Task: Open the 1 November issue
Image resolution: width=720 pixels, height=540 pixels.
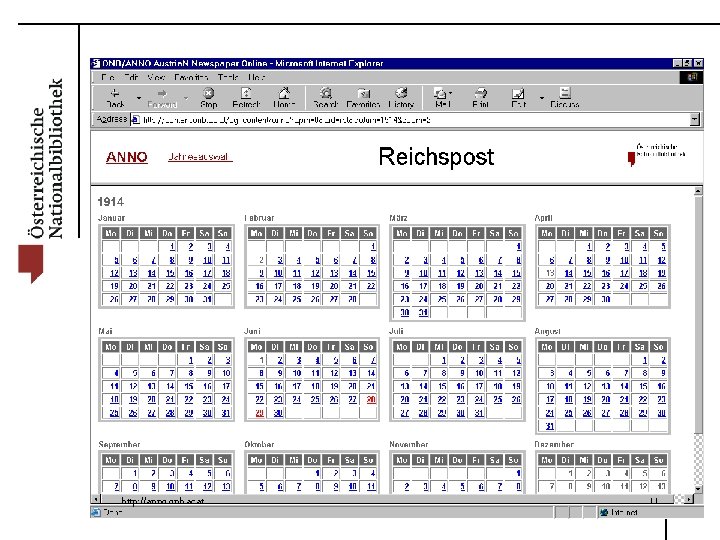Action: pos(518,473)
